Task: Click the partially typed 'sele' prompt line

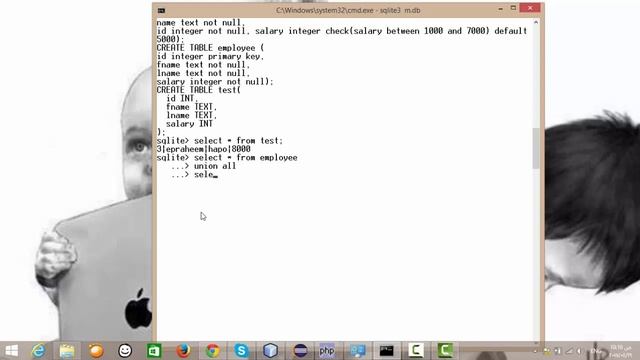Action: tap(194, 175)
